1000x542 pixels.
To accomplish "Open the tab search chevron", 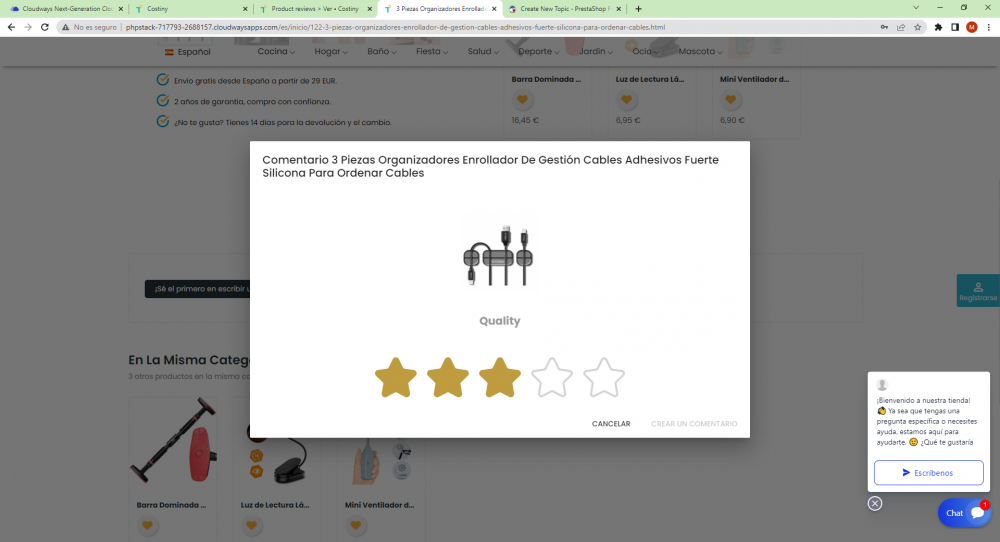I will (x=916, y=8).
